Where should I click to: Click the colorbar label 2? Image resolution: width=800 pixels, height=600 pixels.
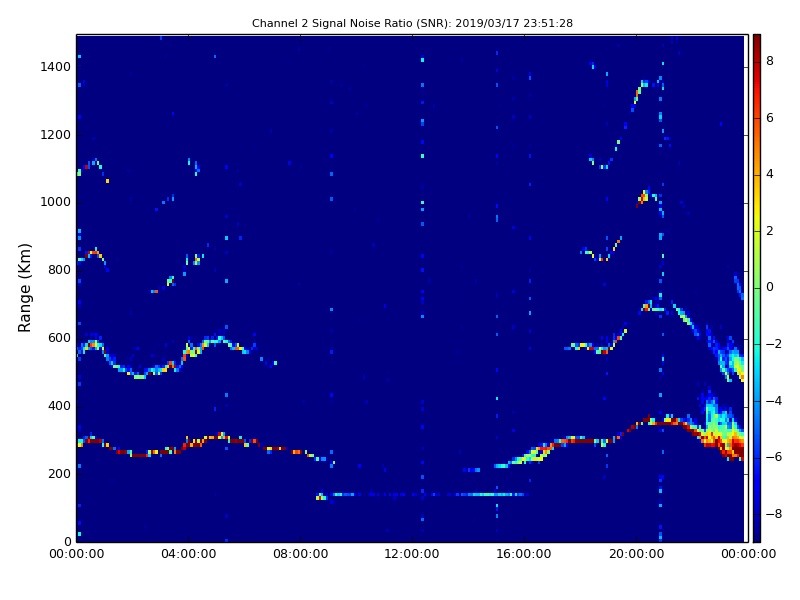point(770,231)
